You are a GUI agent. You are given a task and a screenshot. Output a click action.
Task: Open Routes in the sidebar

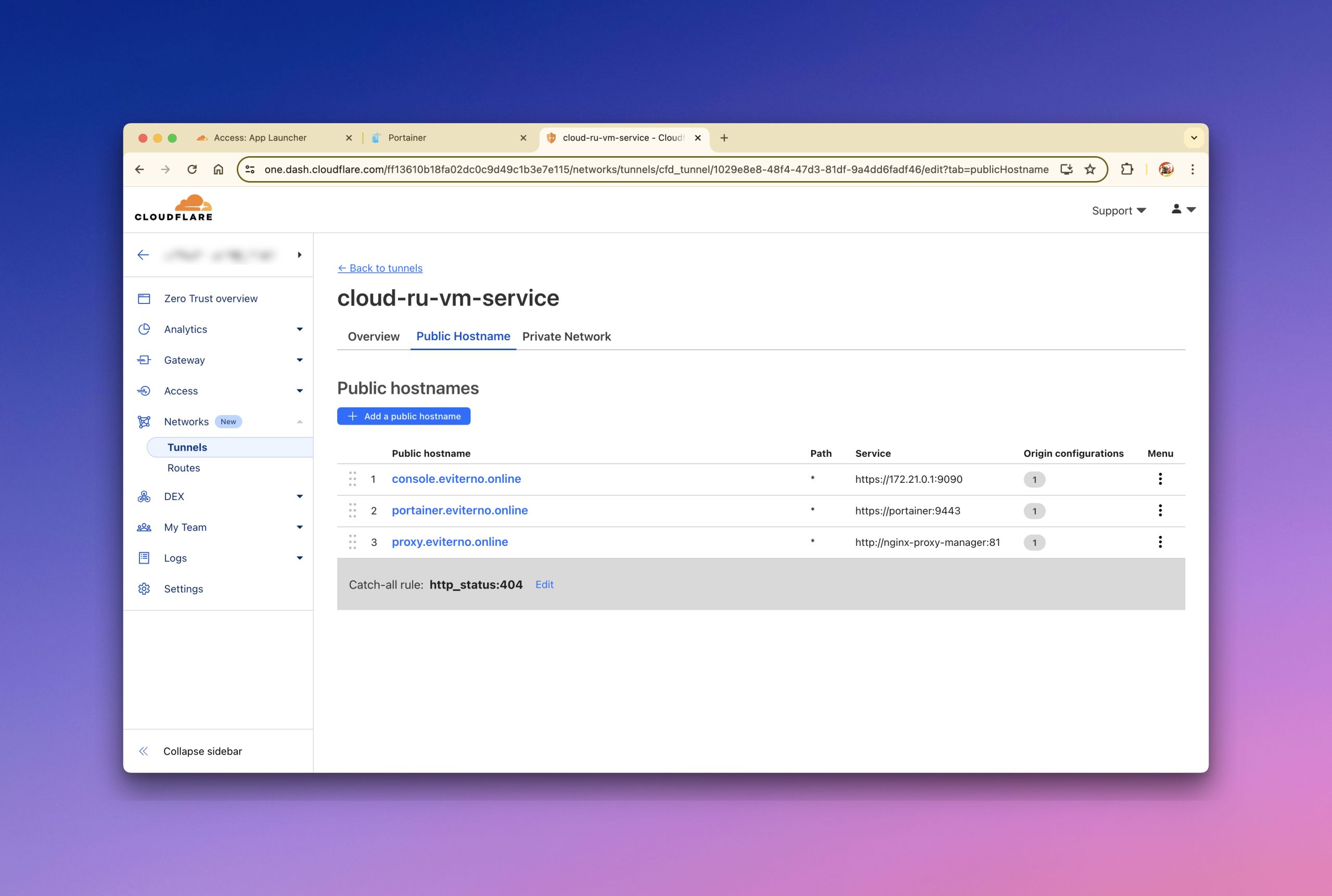point(184,468)
